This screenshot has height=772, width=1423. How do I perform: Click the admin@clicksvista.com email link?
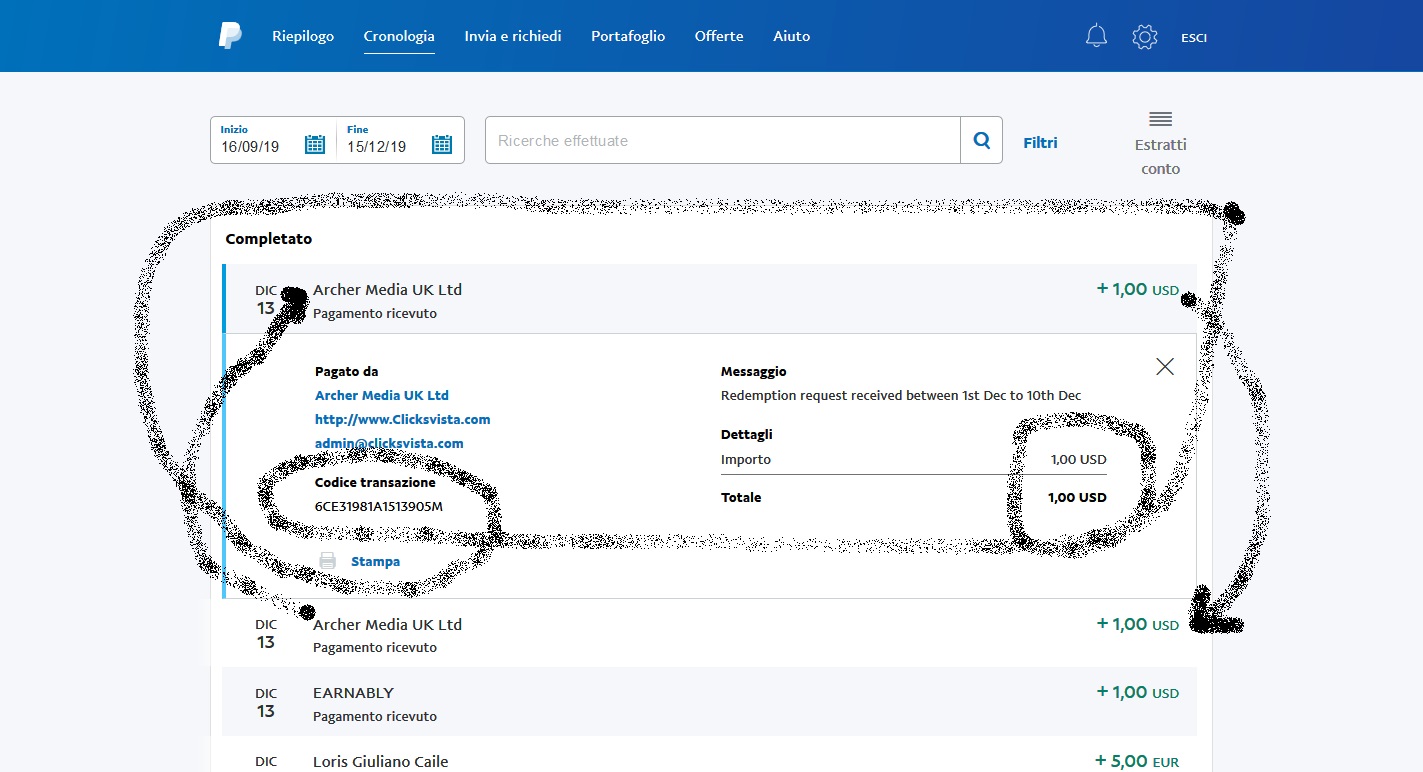389,443
